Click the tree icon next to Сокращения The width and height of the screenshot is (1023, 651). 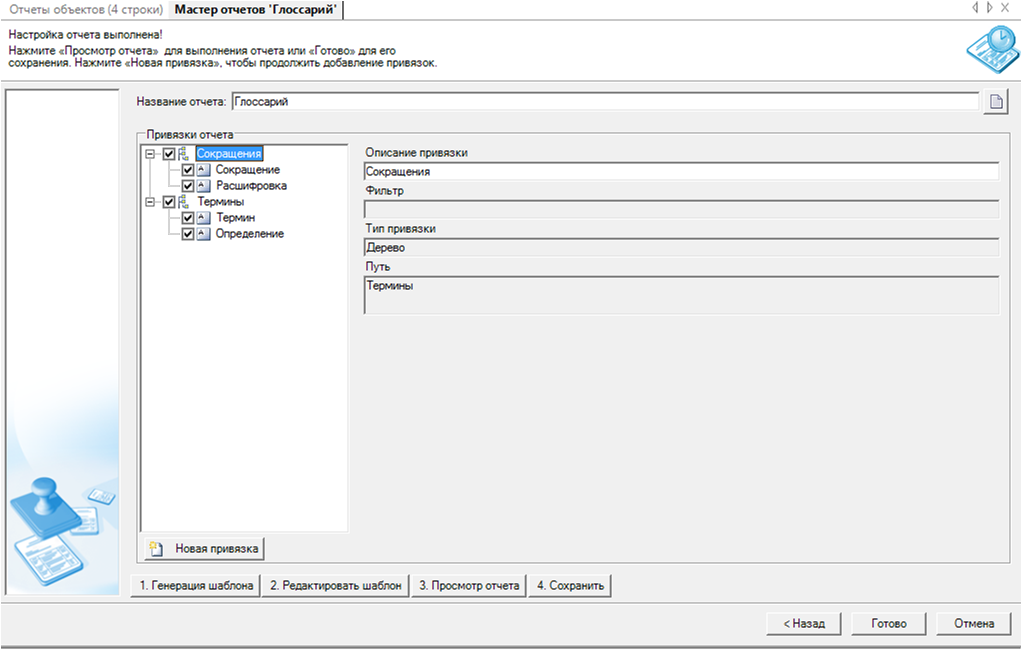[x=183, y=154]
